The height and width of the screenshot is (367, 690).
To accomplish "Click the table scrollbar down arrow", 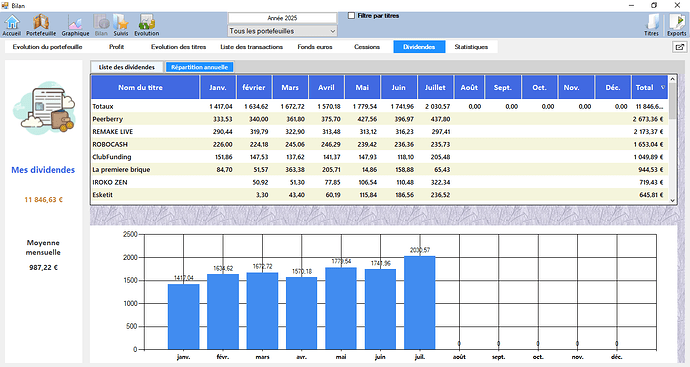I will click(672, 200).
